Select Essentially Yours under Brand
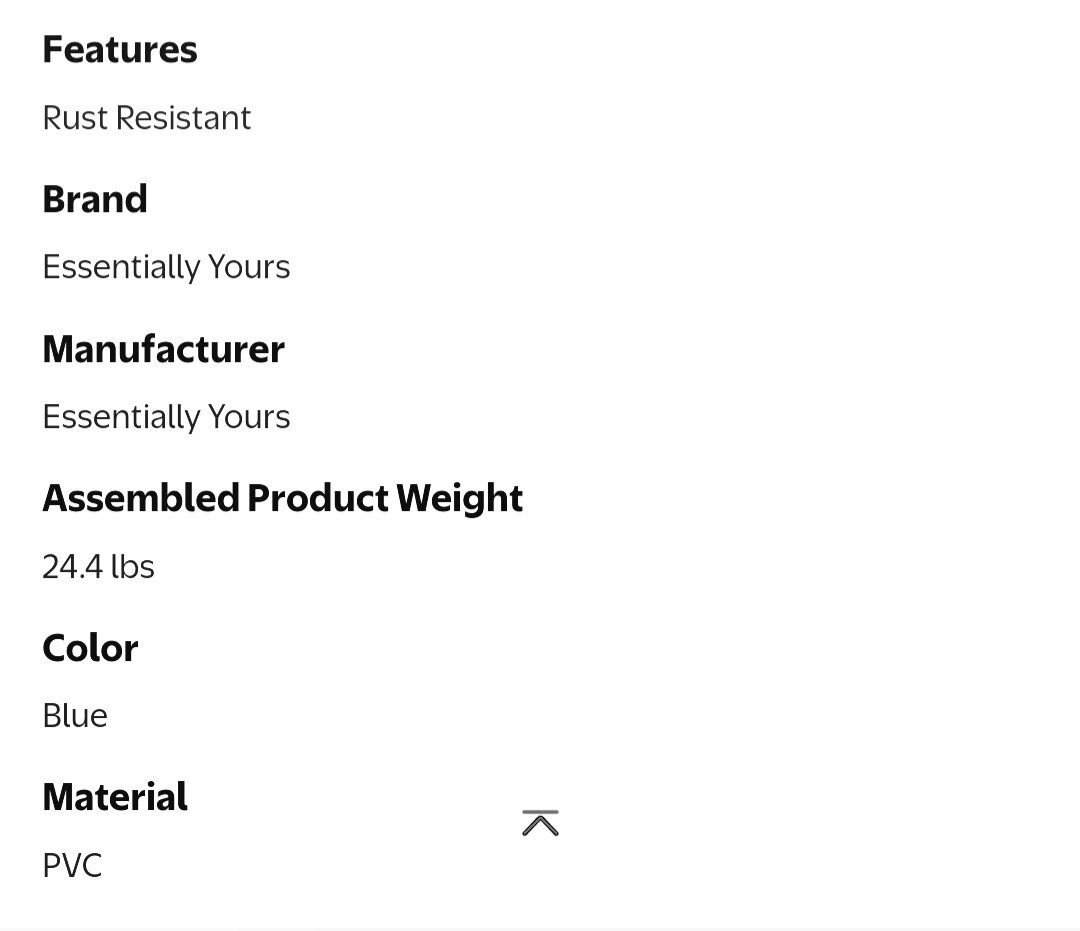Screen dimensions: 1080x931 [166, 267]
